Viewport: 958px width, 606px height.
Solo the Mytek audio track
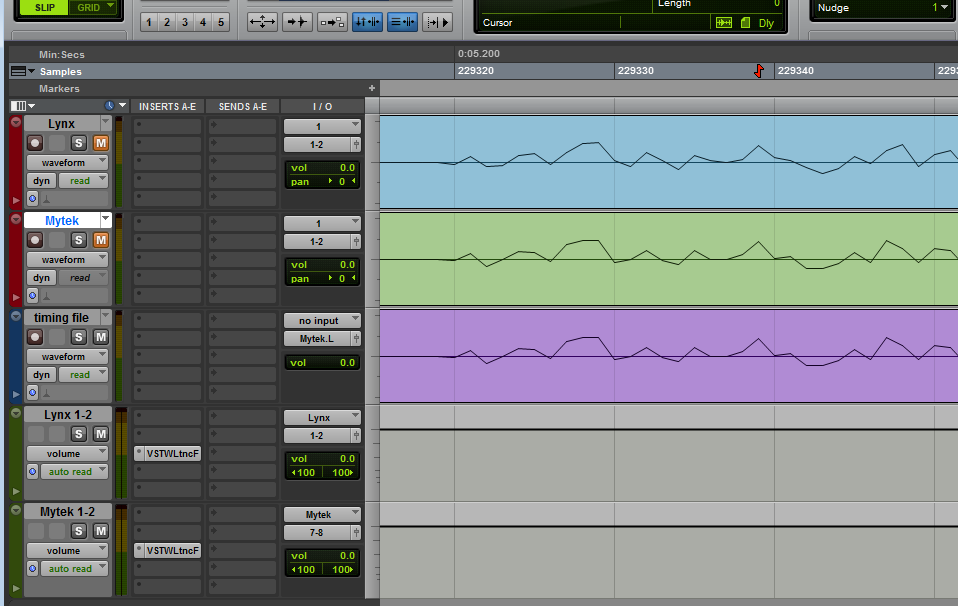[x=78, y=240]
